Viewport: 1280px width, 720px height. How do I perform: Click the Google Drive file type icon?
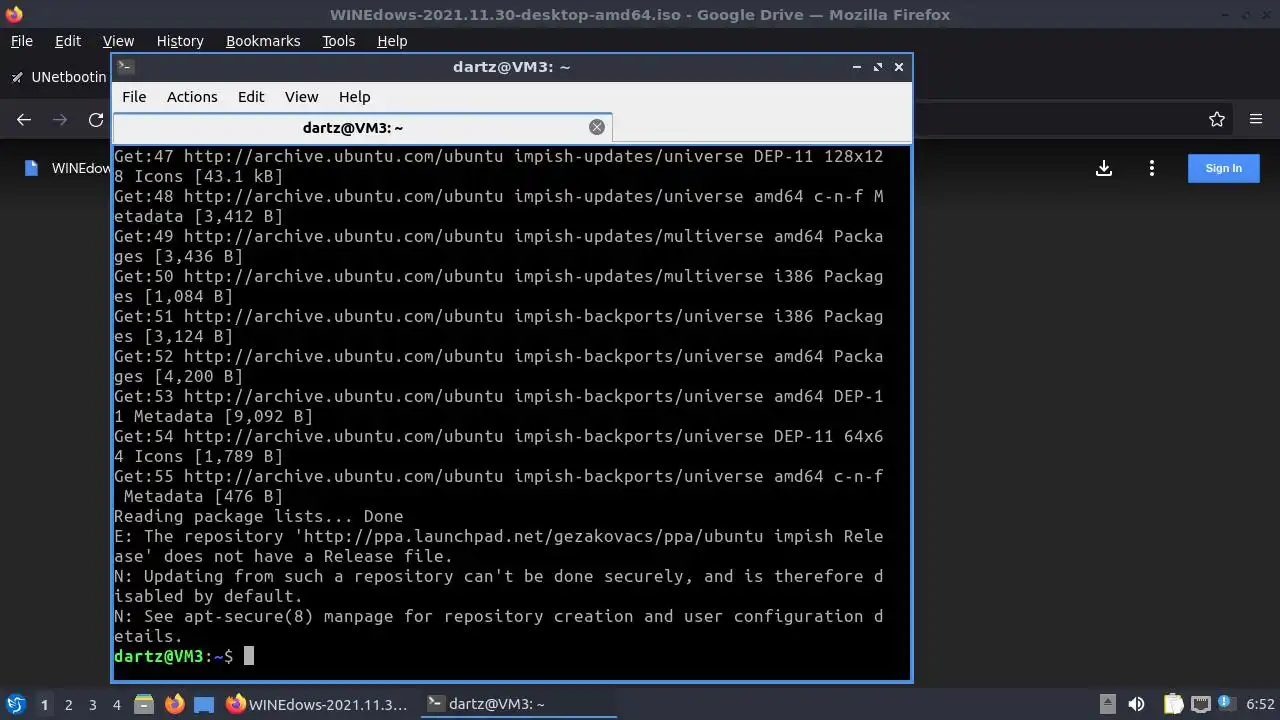tap(31, 168)
